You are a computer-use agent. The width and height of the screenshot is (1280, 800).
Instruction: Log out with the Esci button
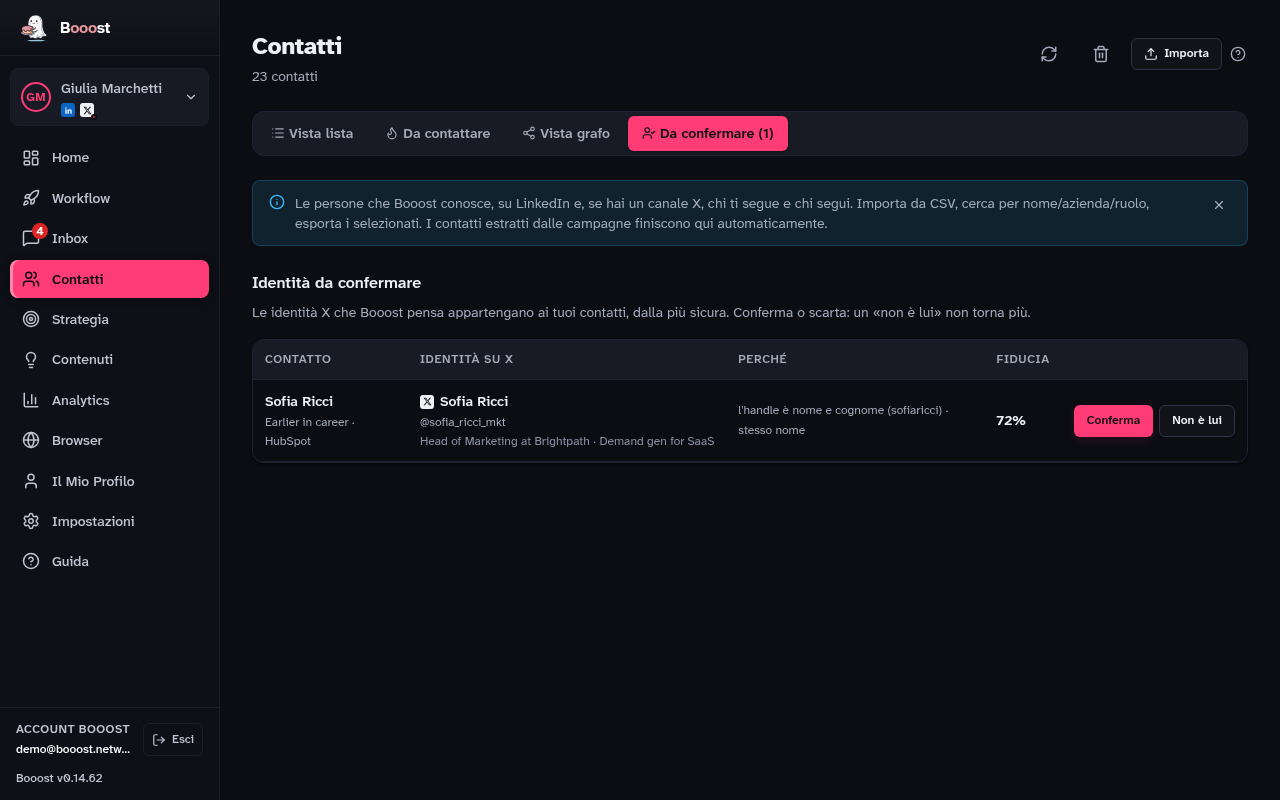coord(173,739)
